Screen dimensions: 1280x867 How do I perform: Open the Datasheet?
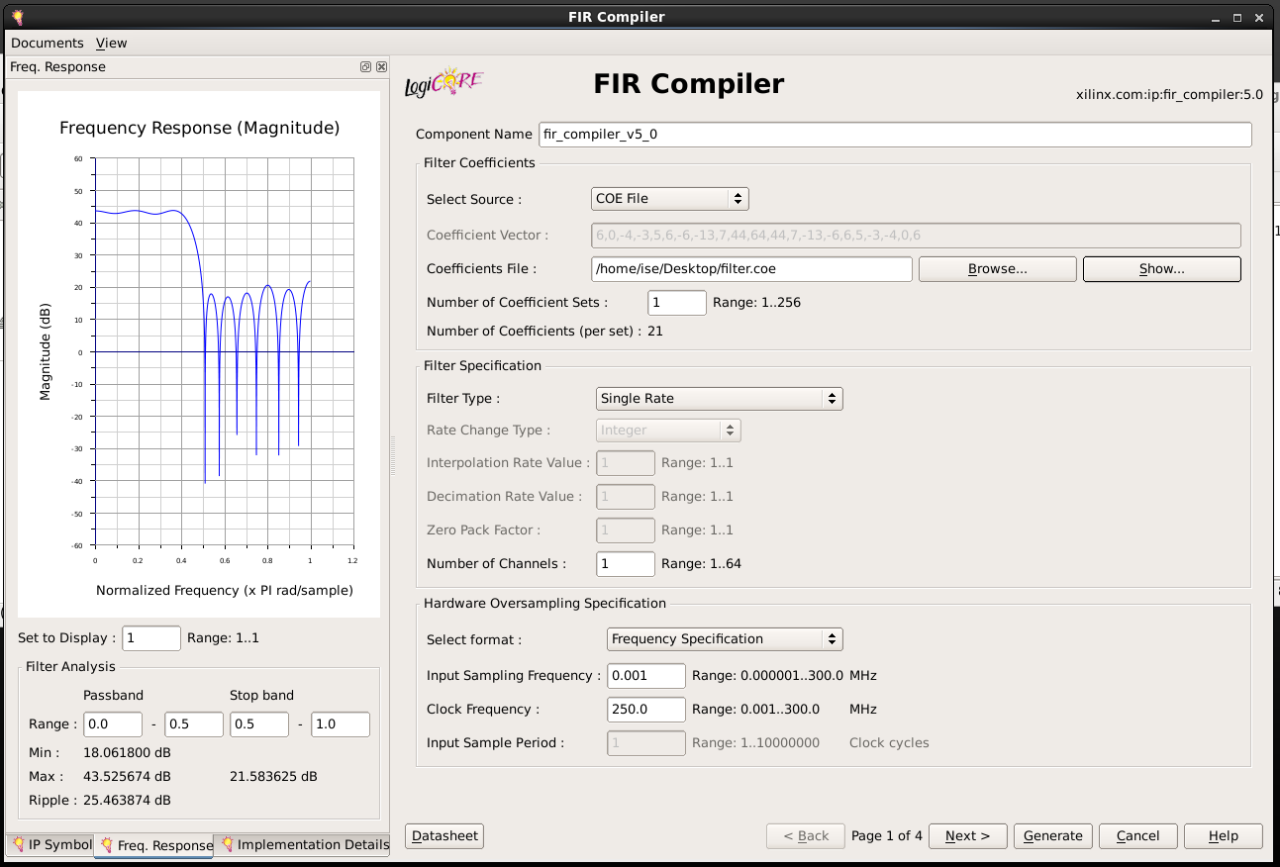(x=445, y=836)
